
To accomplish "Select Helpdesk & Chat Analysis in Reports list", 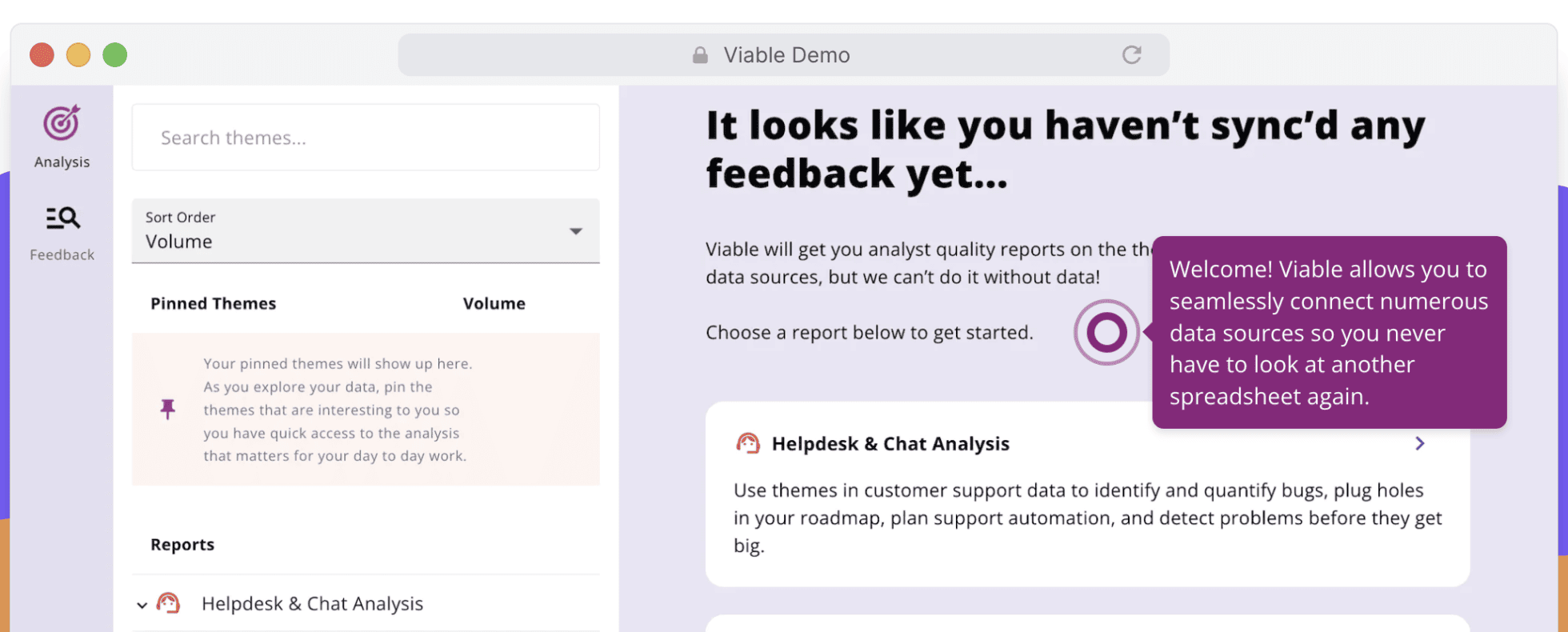I will click(312, 603).
